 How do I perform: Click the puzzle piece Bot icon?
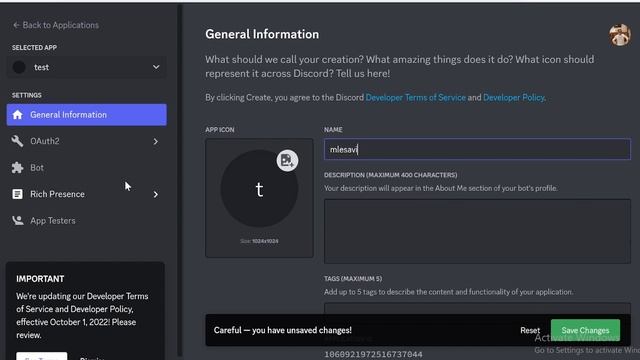(18, 168)
